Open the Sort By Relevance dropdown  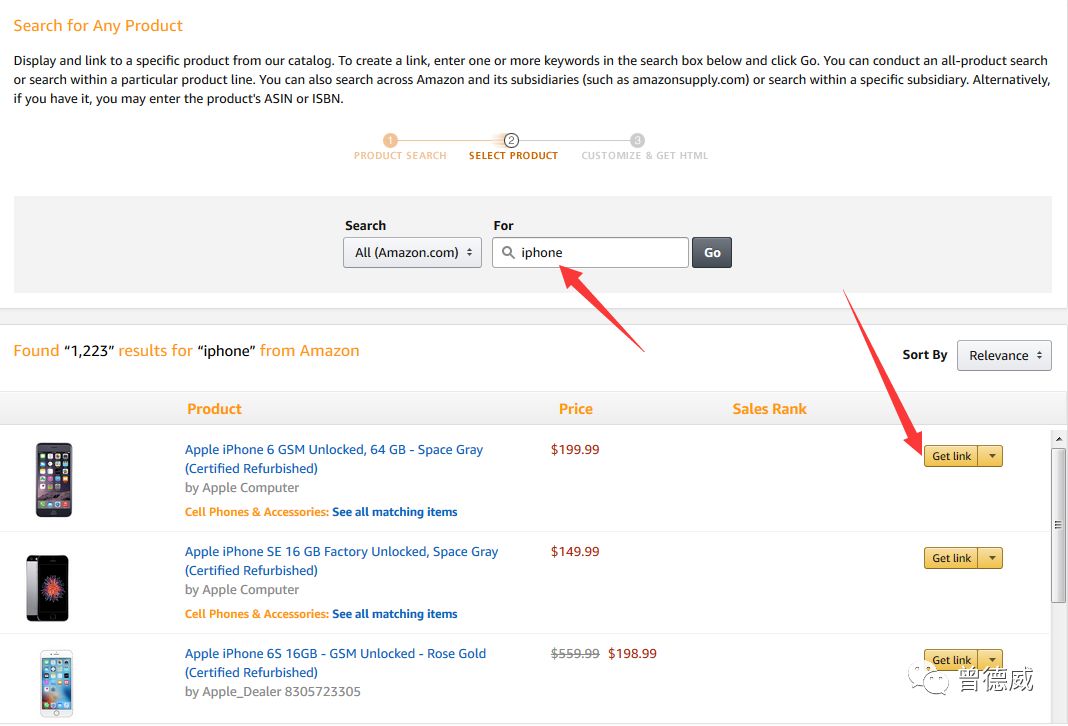1004,356
